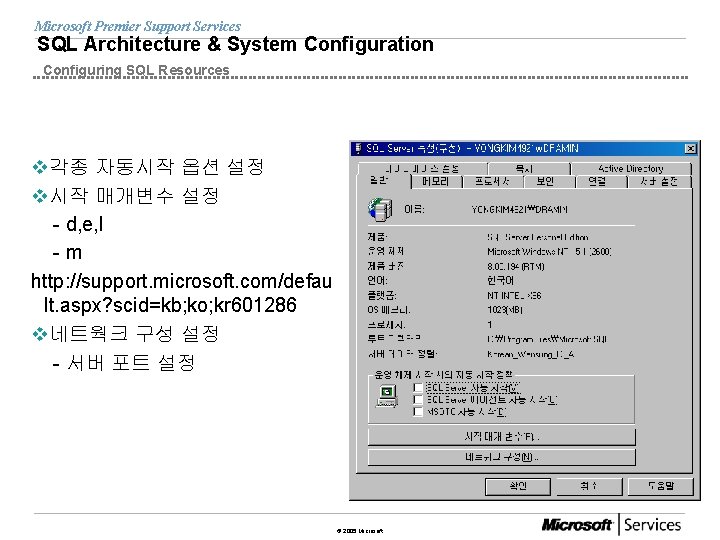The image size is (720, 540).
Task: Click the NT INTEL X86 platform value
Action: (x=514, y=296)
